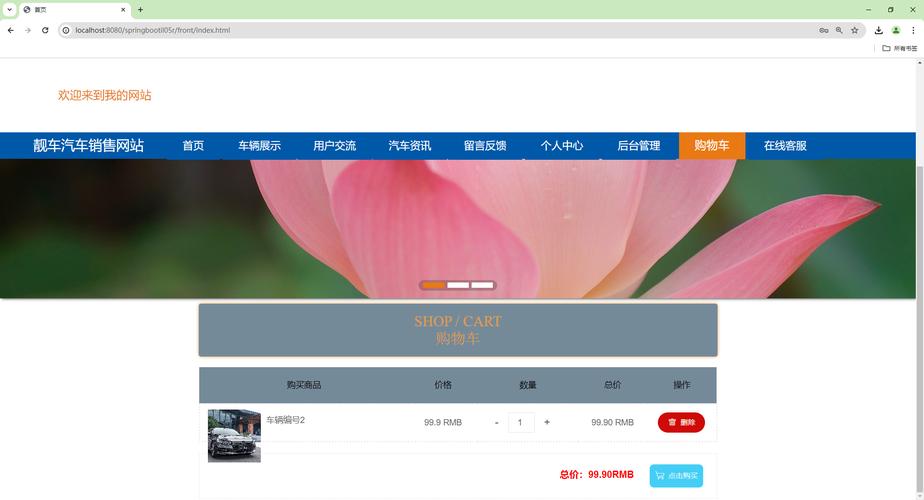Click the lotus banner image

coord(458,229)
